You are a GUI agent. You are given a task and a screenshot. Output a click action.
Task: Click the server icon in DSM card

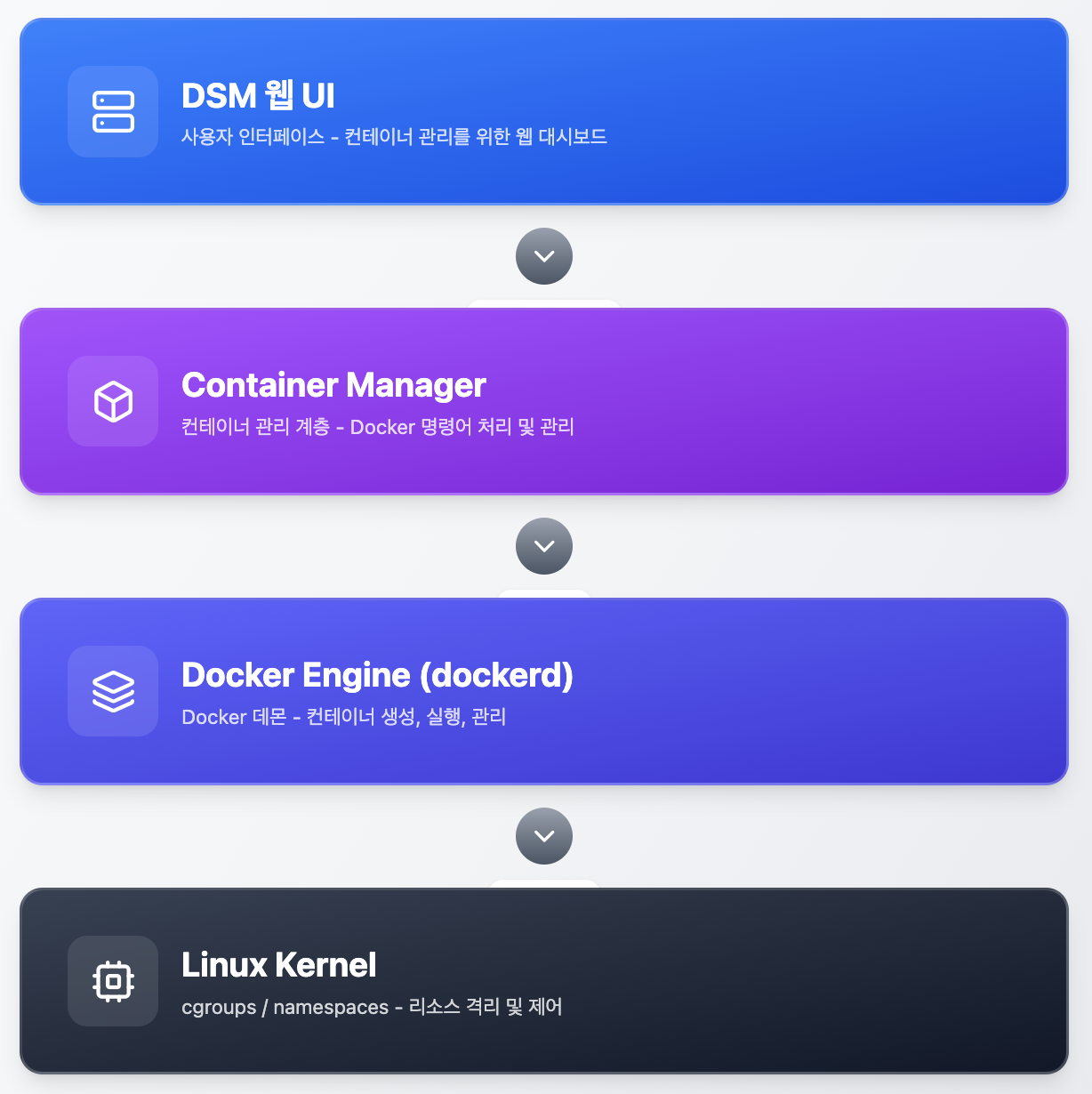point(113,112)
